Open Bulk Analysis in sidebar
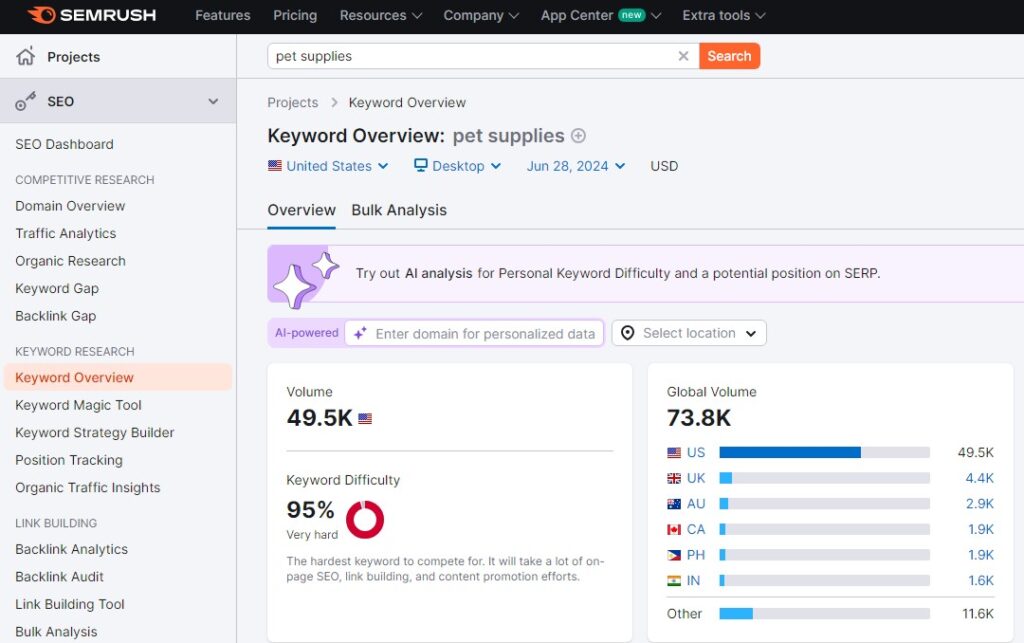 (56, 632)
